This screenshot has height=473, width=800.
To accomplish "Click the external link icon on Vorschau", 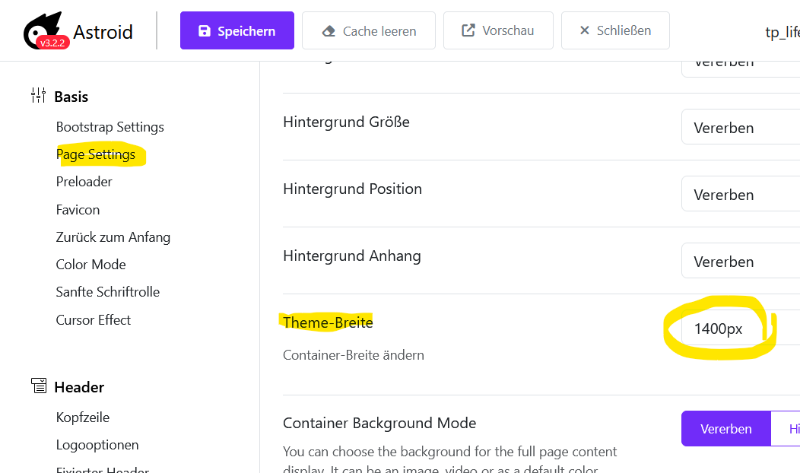I will click(x=468, y=30).
